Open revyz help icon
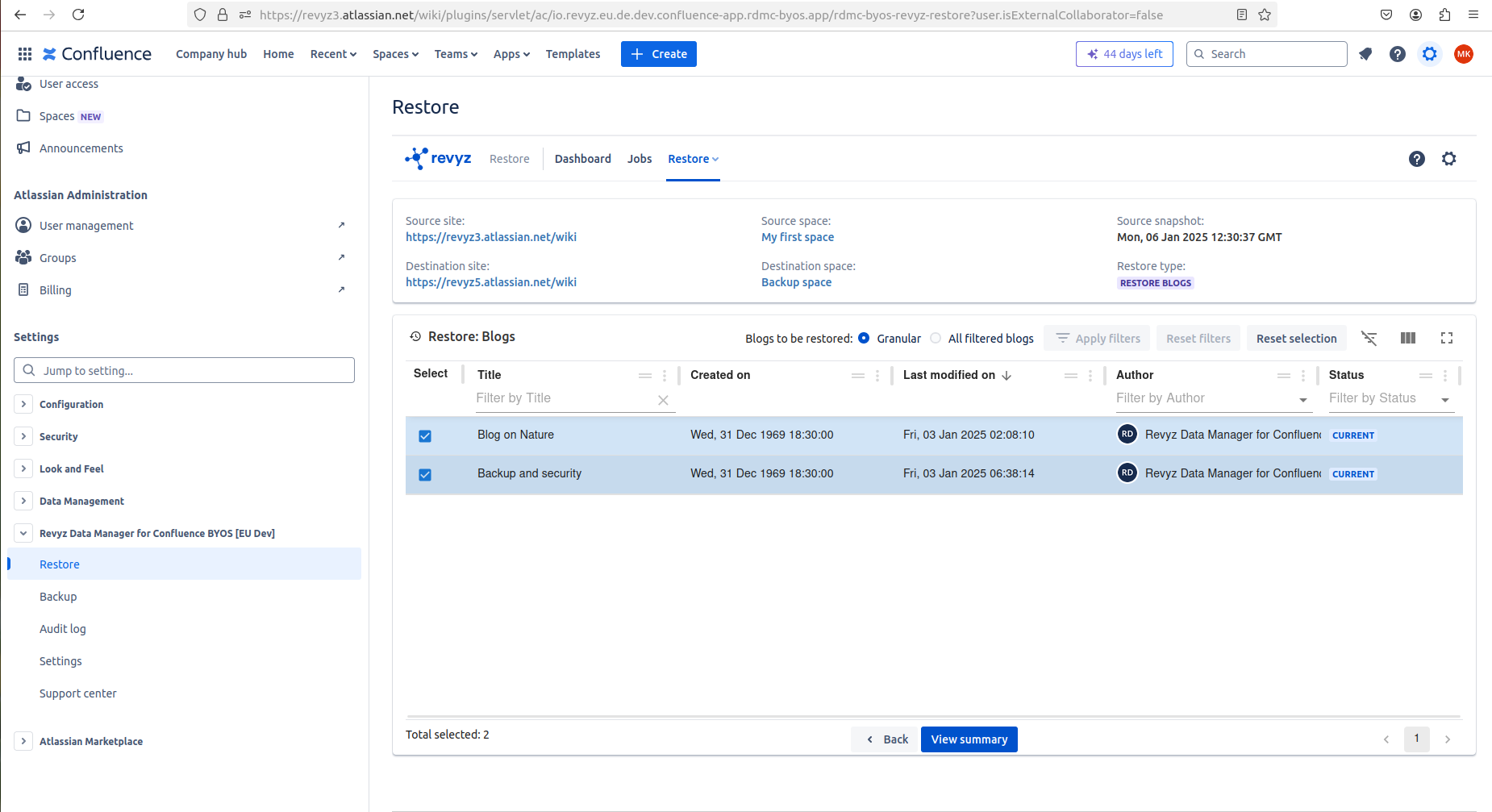This screenshot has height=812, width=1492. (x=1417, y=159)
